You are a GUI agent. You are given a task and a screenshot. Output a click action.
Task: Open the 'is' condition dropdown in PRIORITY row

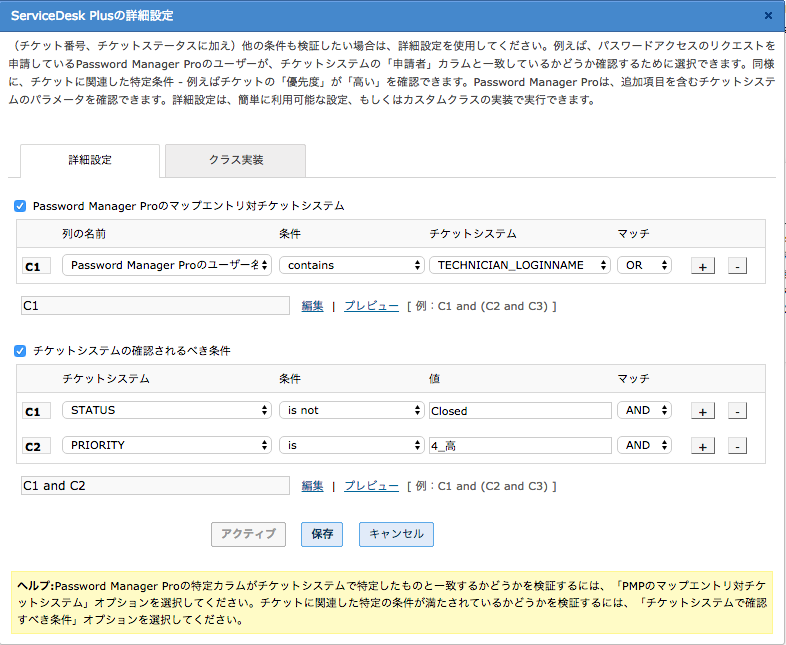pyautogui.click(x=351, y=445)
